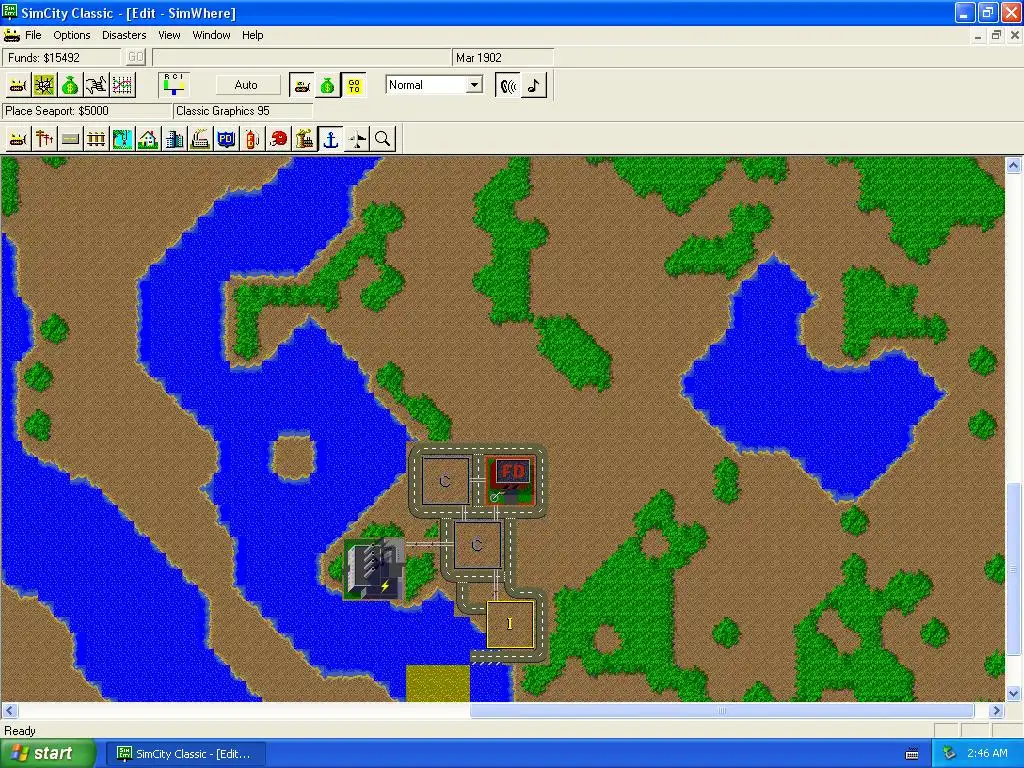Click the keyboard icon in the system tray
The width and height of the screenshot is (1024, 768).
click(x=912, y=754)
